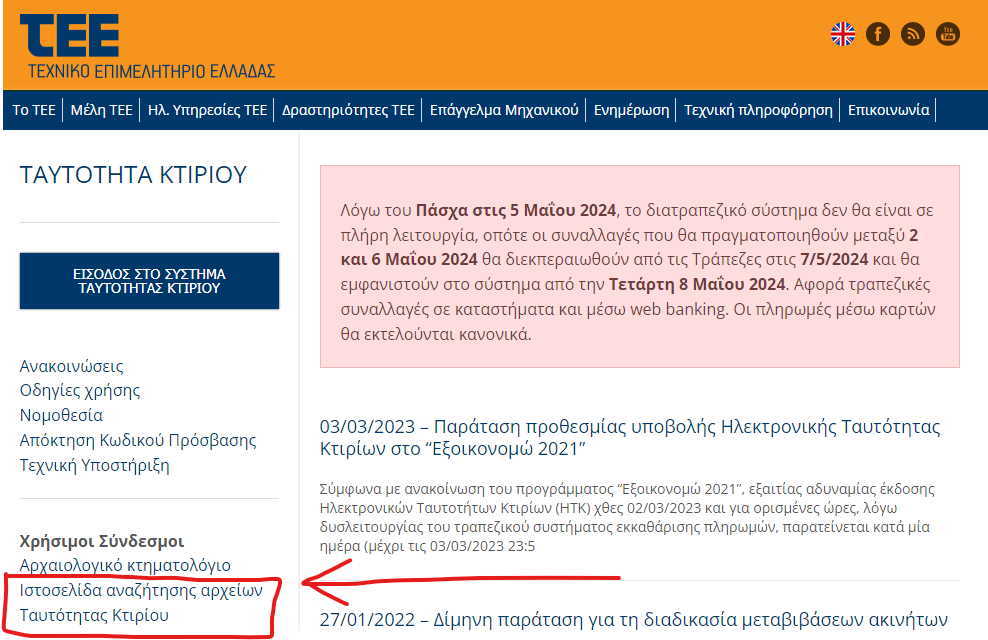Select 'Τεχνική πληροφόρηση' in navigation bar
The height and width of the screenshot is (640, 988).
click(758, 110)
